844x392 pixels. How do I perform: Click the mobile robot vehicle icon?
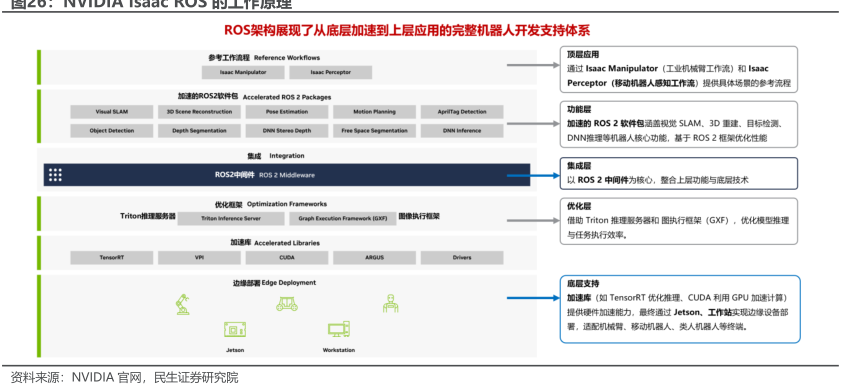click(x=287, y=304)
